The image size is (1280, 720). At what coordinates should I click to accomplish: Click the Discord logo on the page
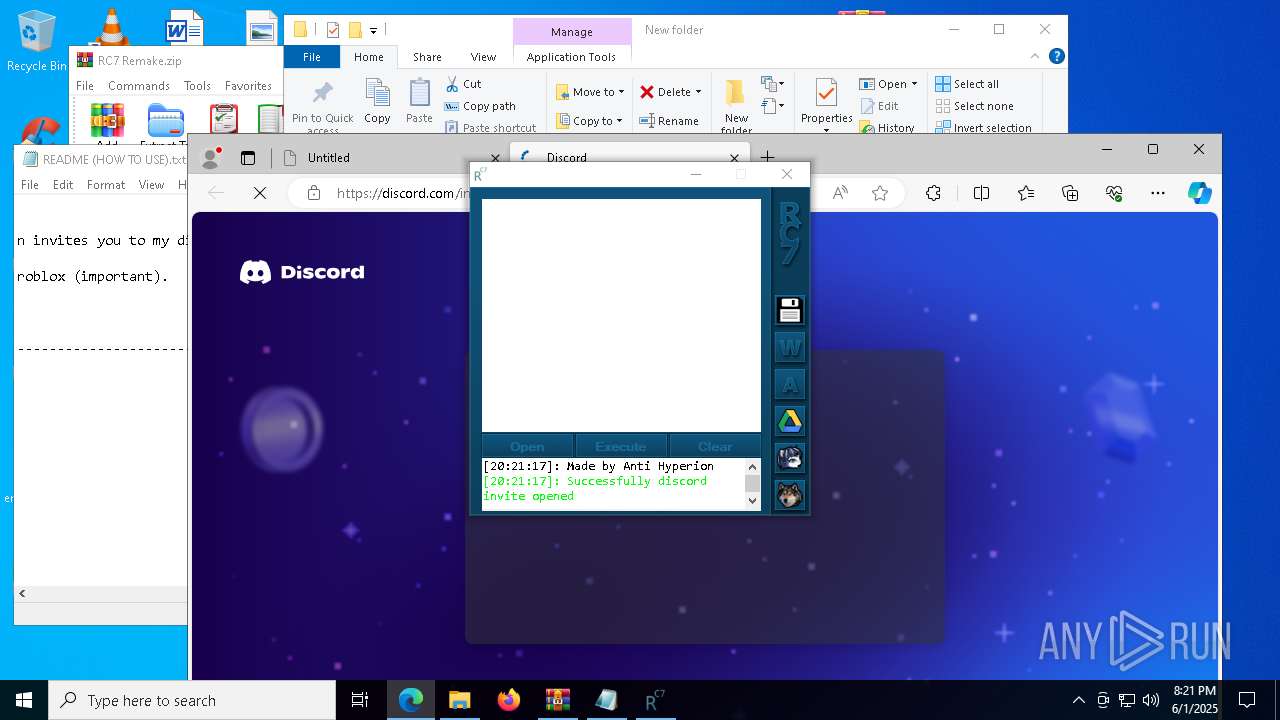coord(302,271)
